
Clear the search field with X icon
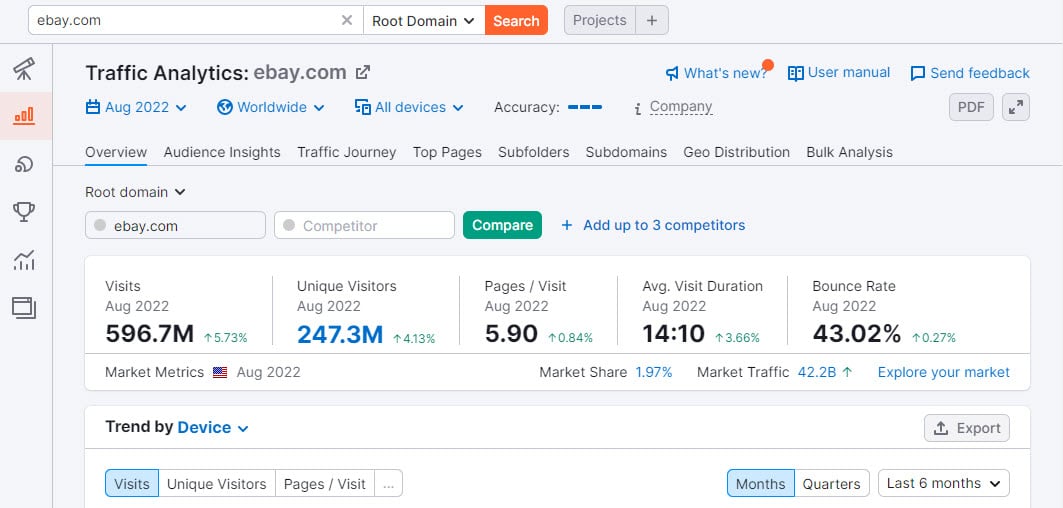(x=347, y=20)
